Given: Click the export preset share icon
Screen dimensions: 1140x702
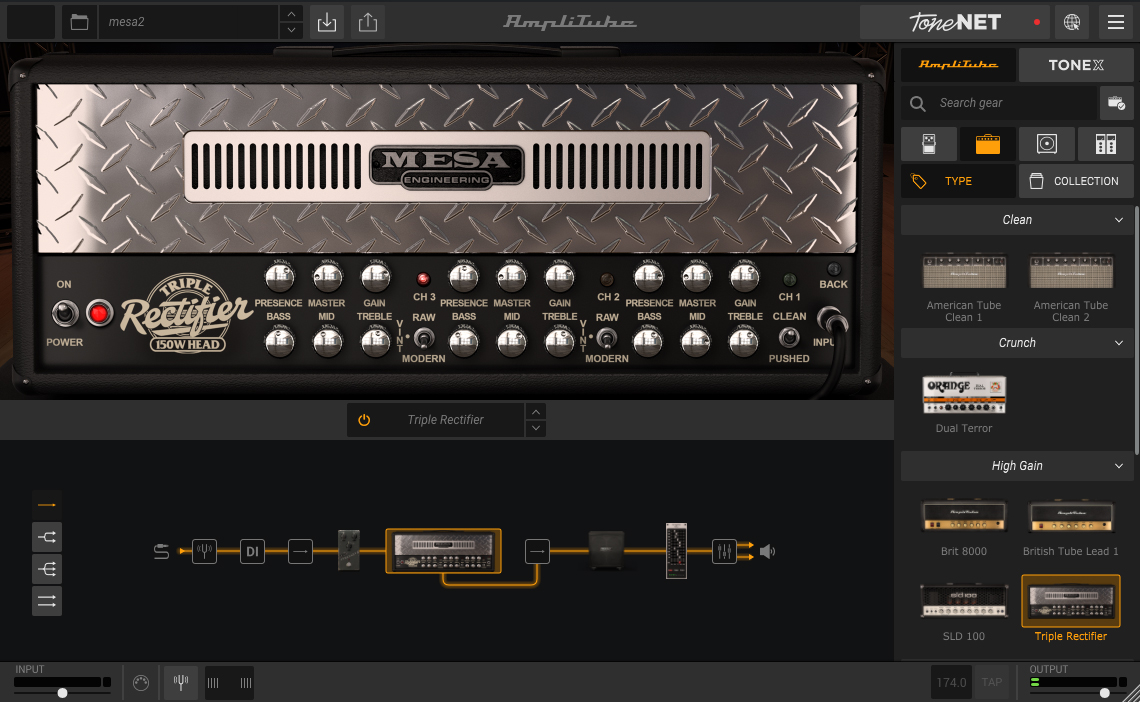Looking at the screenshot, I should point(368,21).
